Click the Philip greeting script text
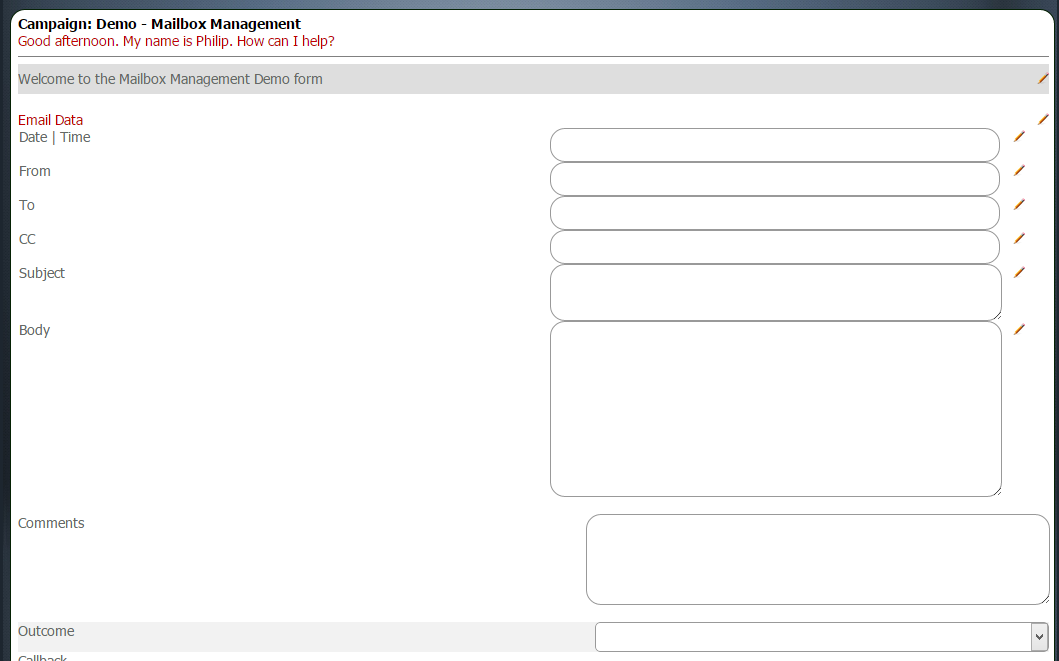Image resolution: width=1059 pixels, height=661 pixels. (177, 41)
